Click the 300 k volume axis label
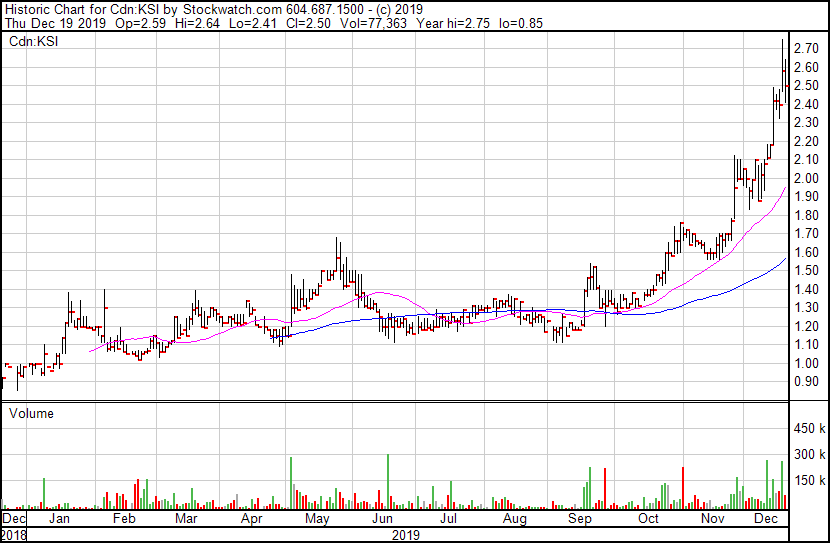830x543 pixels. (x=810, y=455)
